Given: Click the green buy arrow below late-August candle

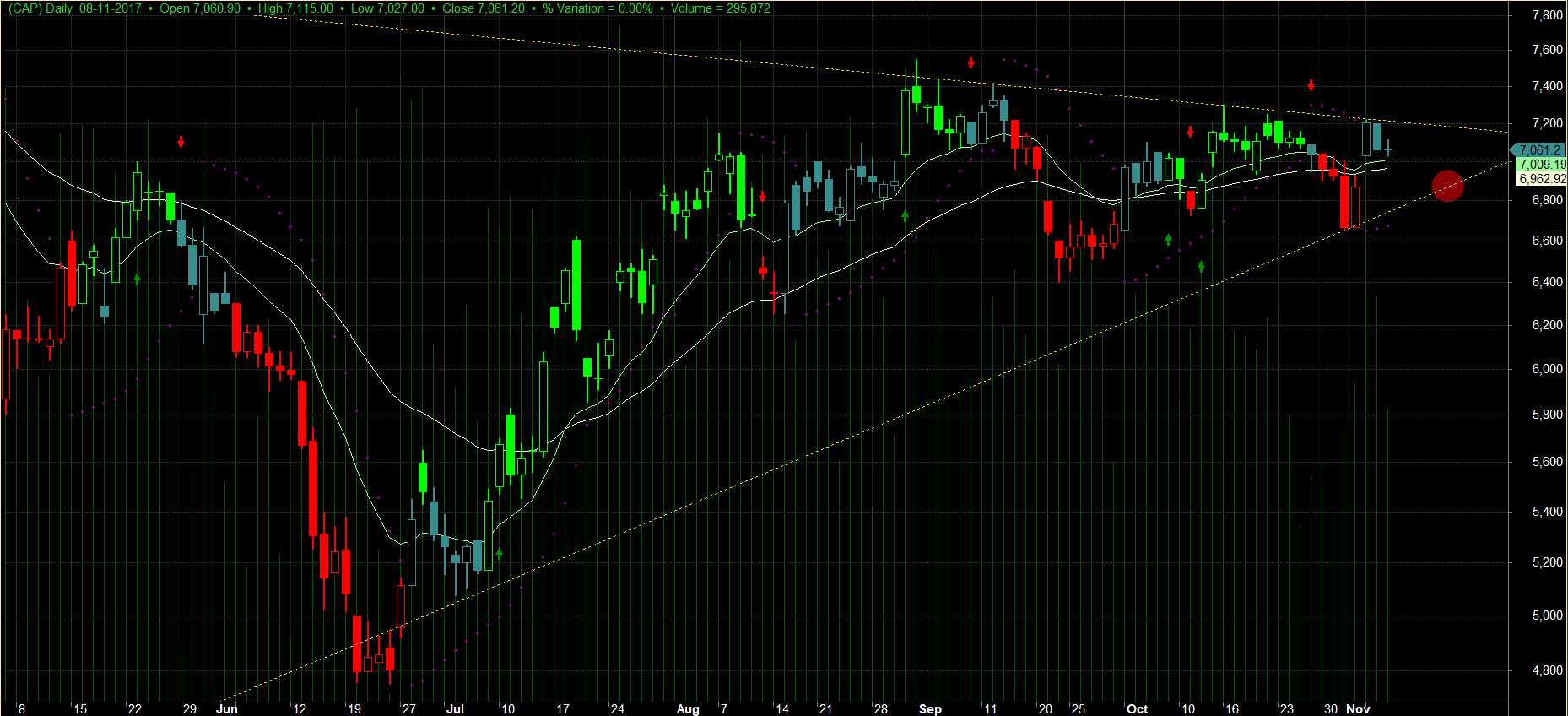Looking at the screenshot, I should click(905, 215).
